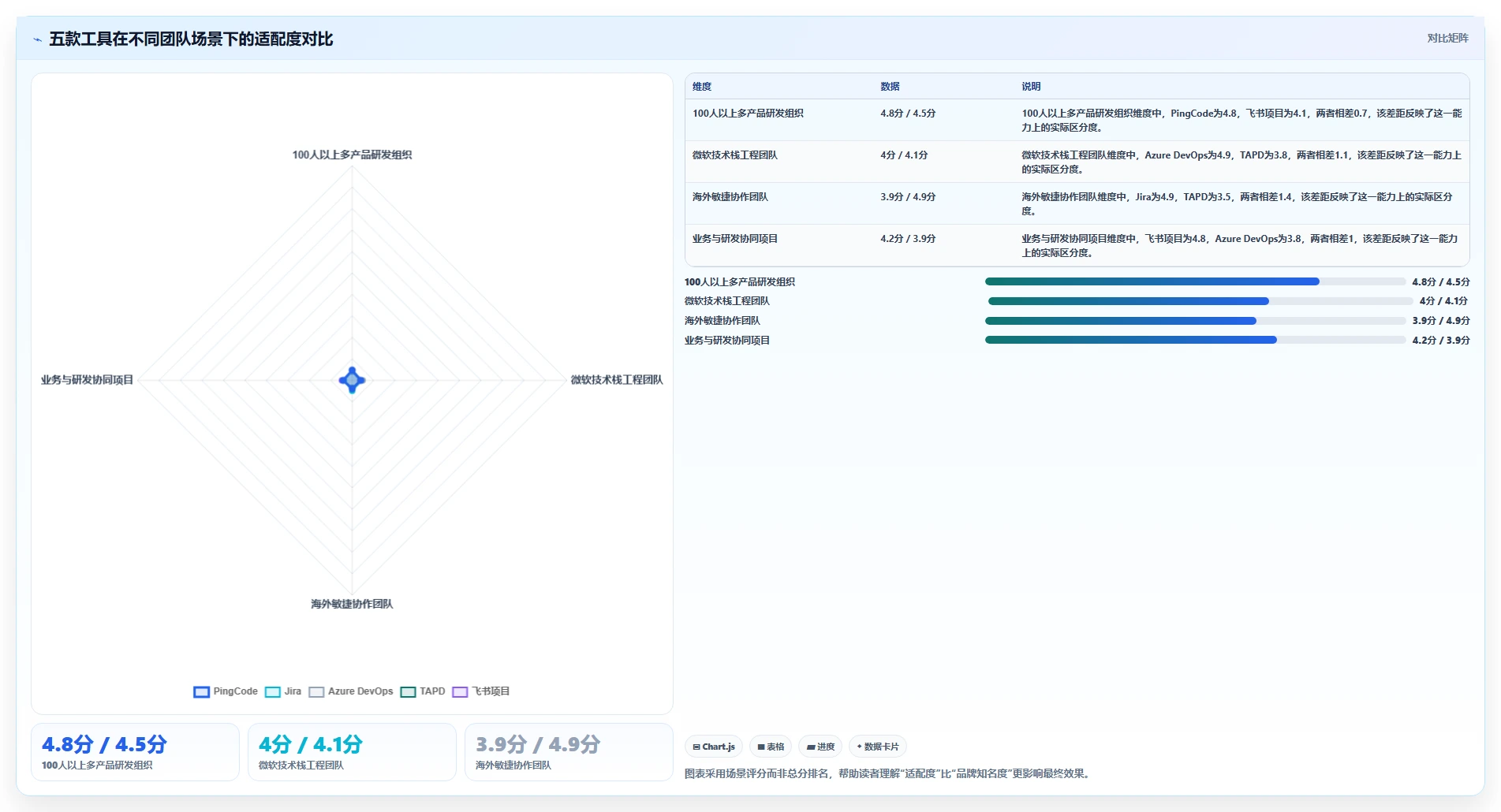Click the 3.9分 / 4.9分 summary card
The image size is (1501, 812).
569,752
